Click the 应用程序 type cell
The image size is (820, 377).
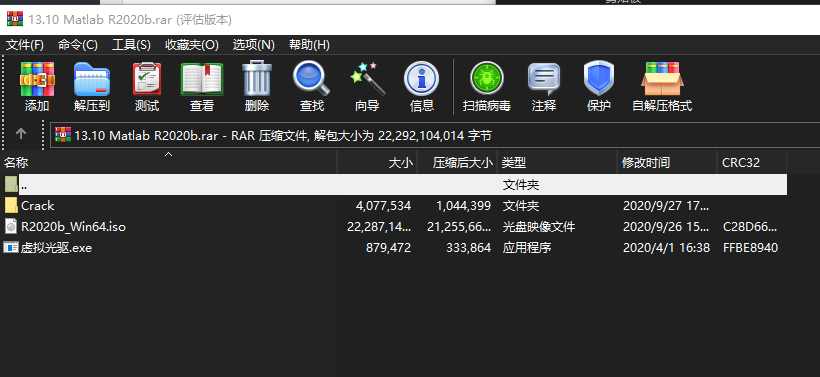click(x=527, y=247)
